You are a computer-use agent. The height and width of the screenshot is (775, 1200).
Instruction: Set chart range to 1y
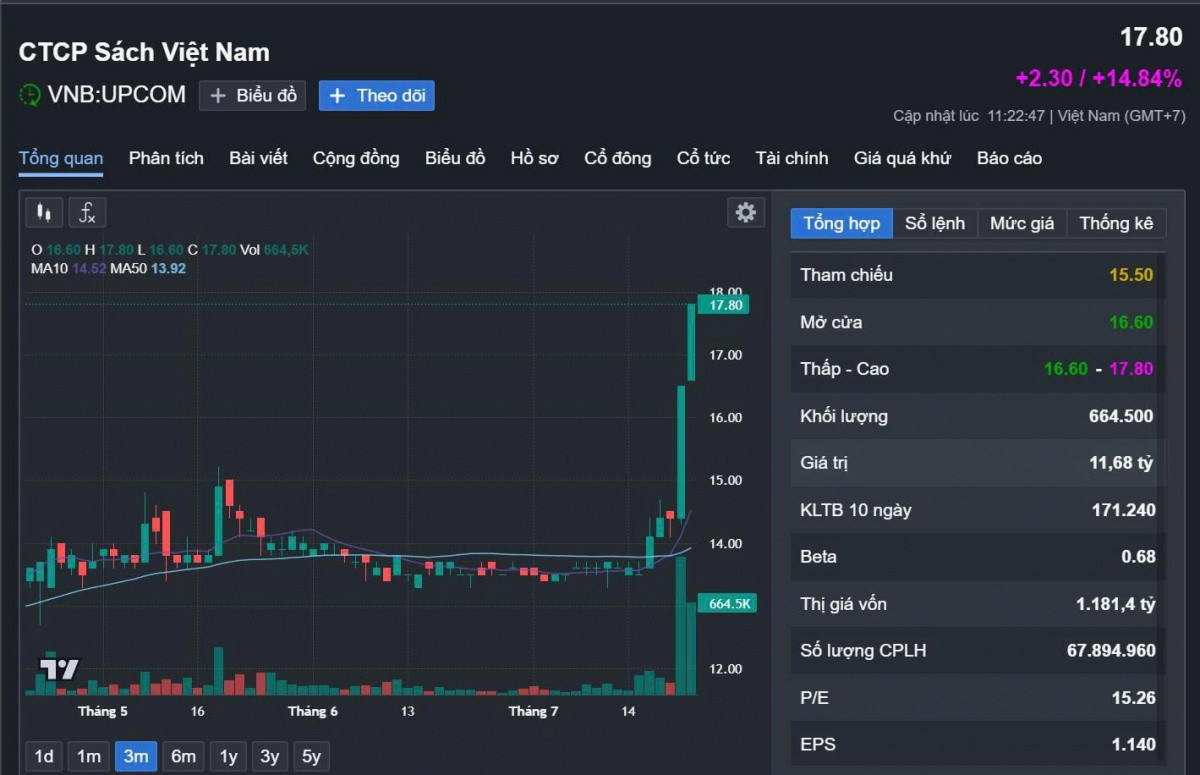point(228,756)
